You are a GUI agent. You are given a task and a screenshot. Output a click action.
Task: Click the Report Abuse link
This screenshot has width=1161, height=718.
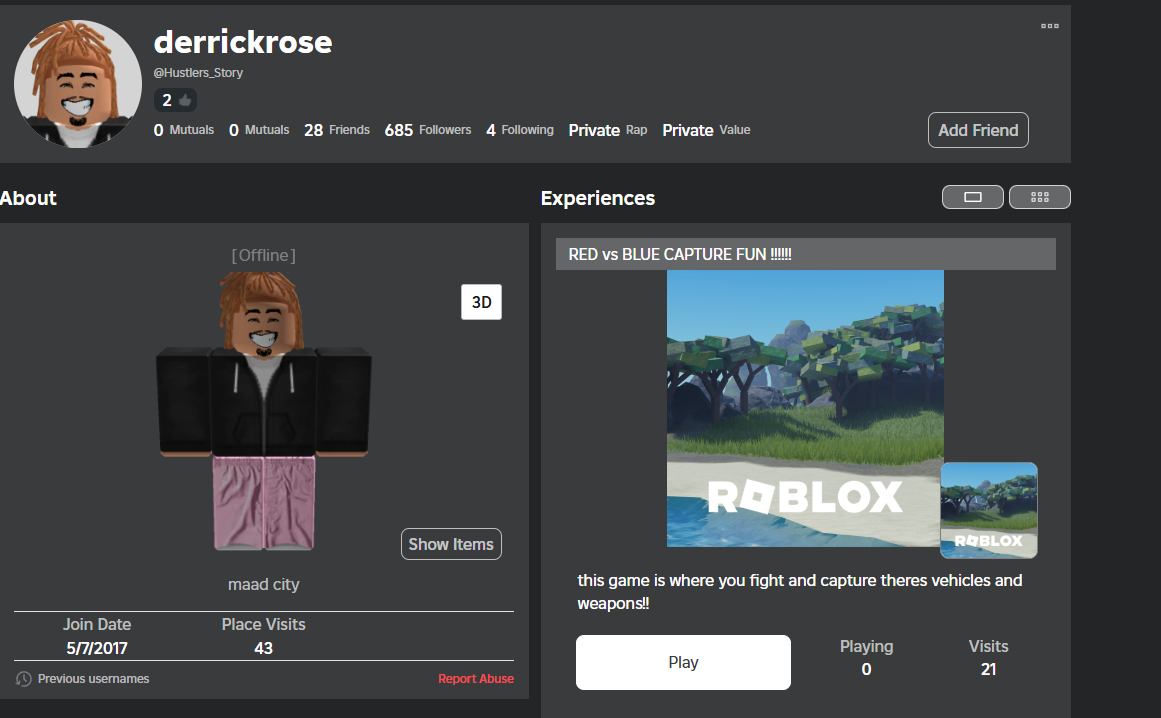click(475, 679)
